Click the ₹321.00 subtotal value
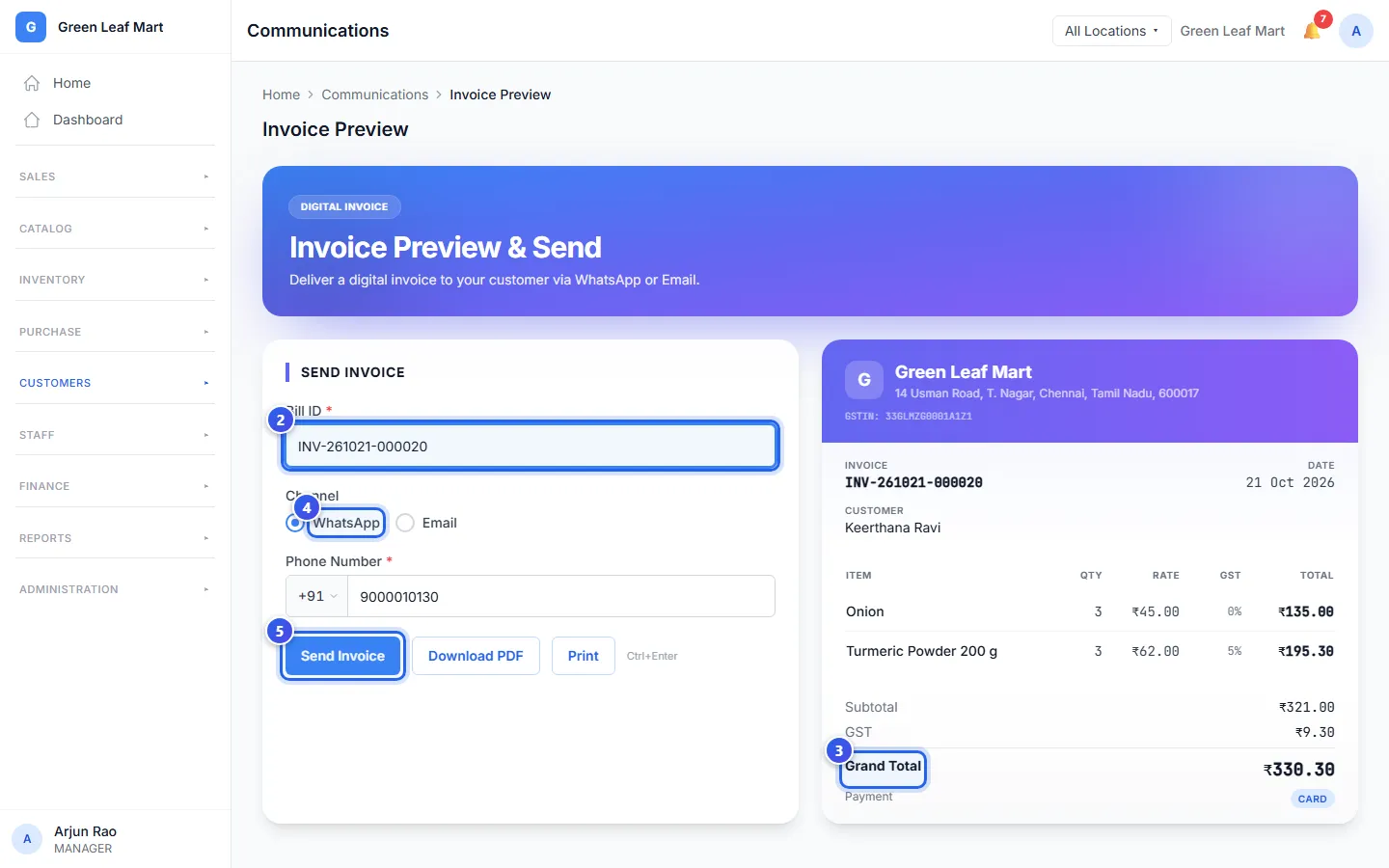Screen dimensions: 1389x868 coord(1306,707)
